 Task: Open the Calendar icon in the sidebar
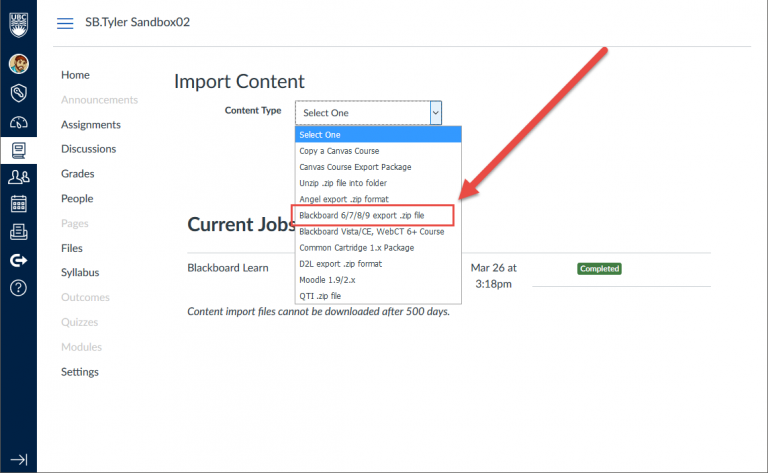click(19, 204)
